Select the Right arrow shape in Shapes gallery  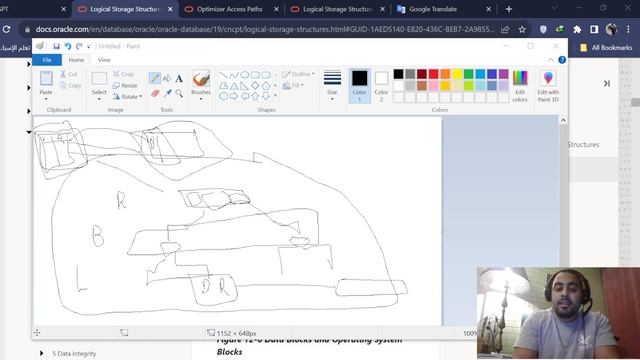(x=234, y=96)
